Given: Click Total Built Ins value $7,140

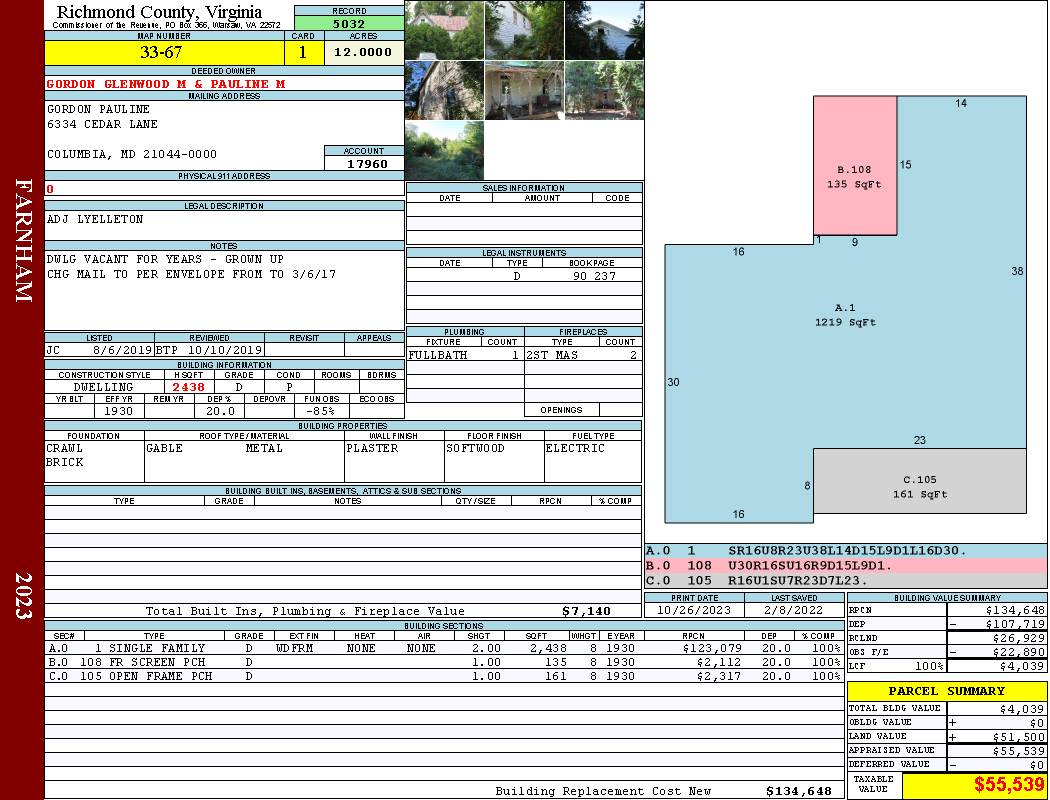Looking at the screenshot, I should (x=587, y=611).
